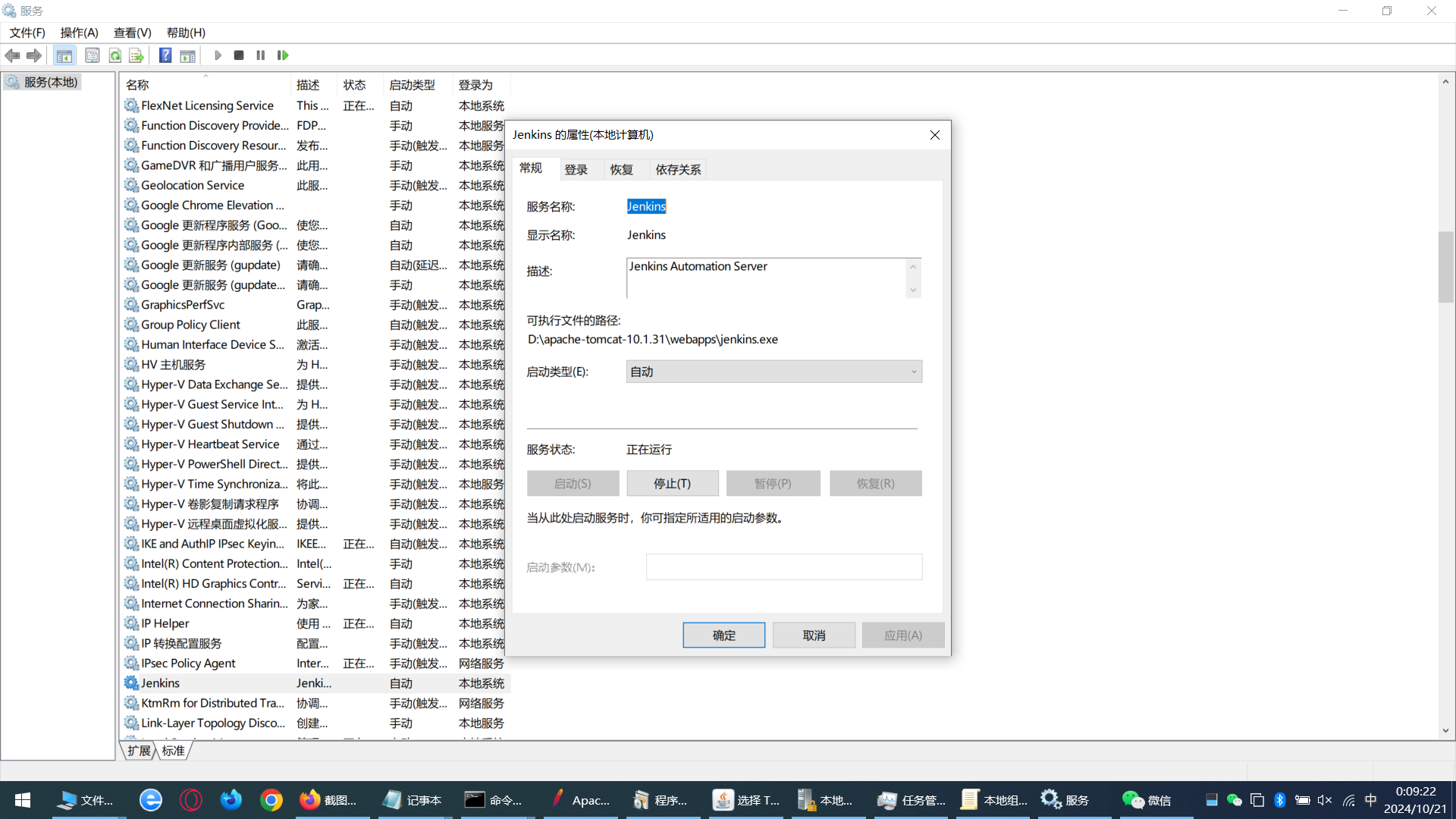1456x819 pixels.
Task: Sort by 启动类型 column header
Action: [x=418, y=85]
